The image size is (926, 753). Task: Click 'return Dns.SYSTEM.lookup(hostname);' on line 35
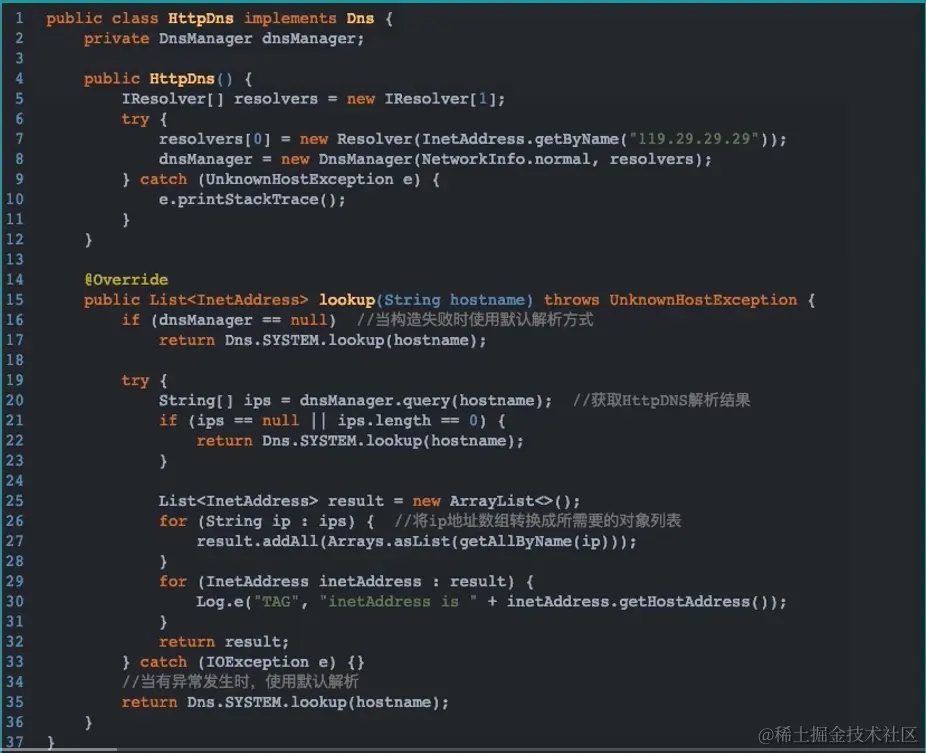click(285, 702)
